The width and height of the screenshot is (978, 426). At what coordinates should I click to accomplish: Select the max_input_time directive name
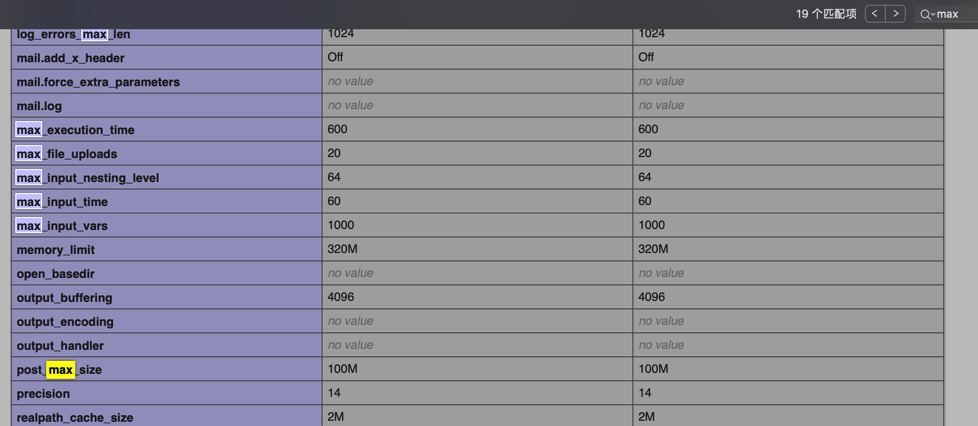62,202
